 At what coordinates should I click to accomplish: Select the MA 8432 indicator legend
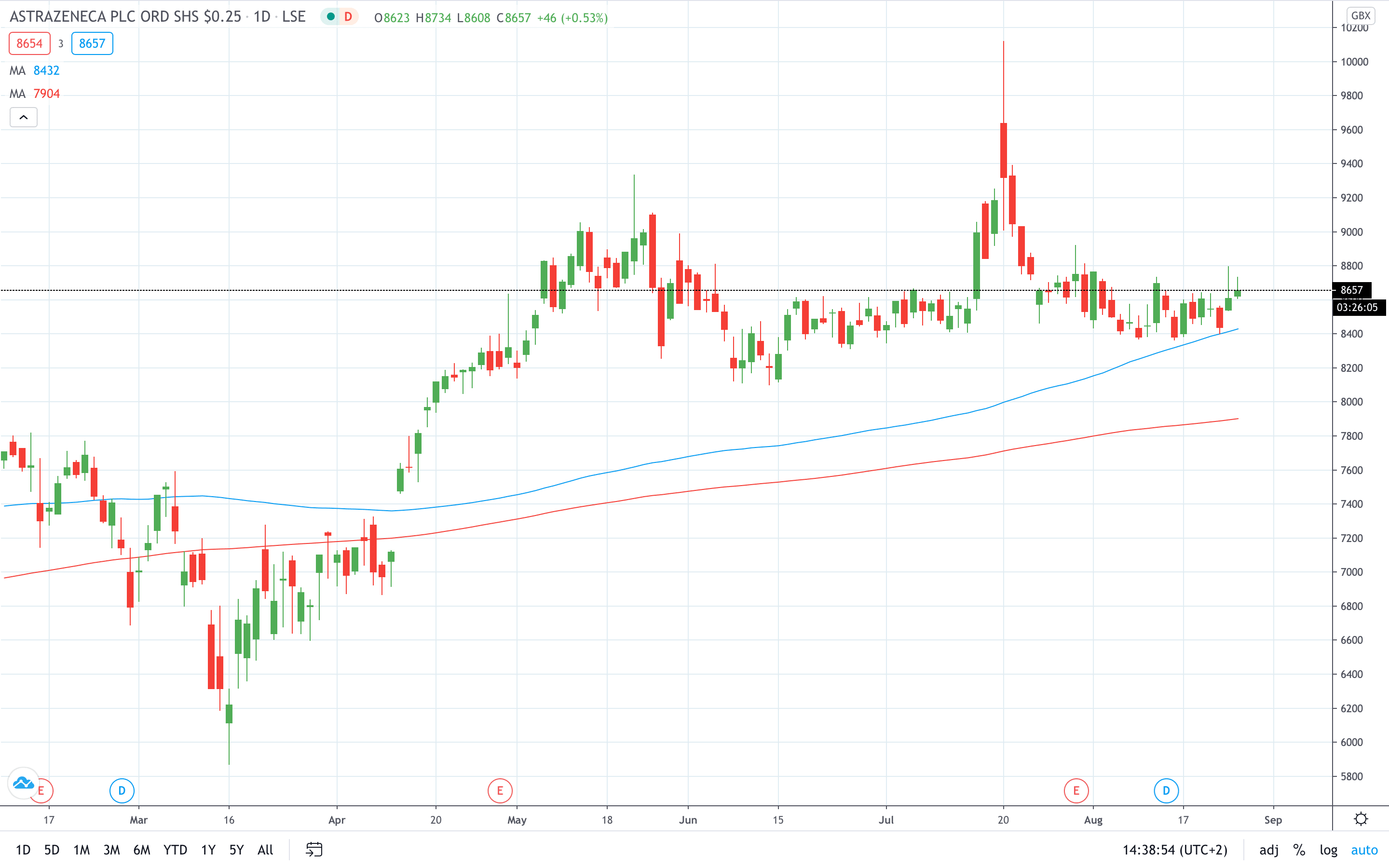coord(34,70)
